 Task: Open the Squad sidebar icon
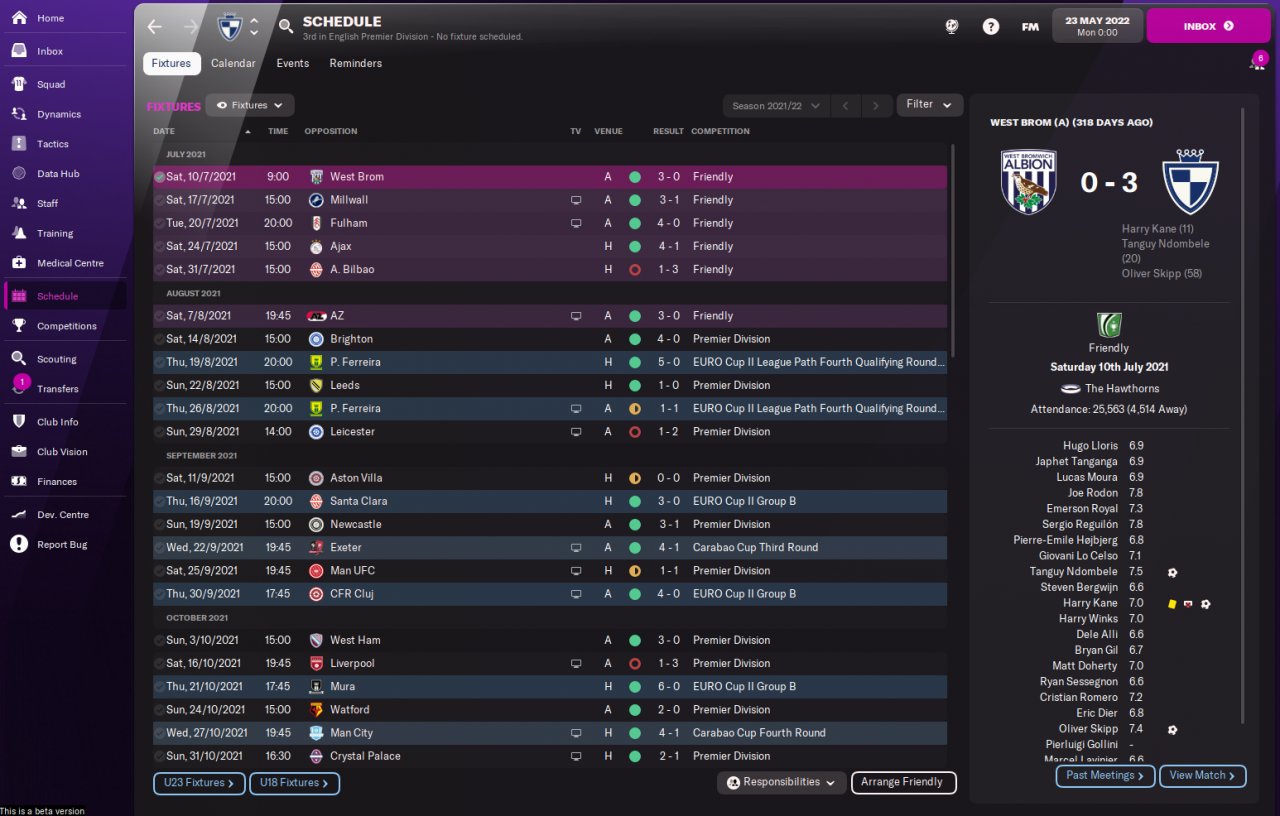[19, 84]
